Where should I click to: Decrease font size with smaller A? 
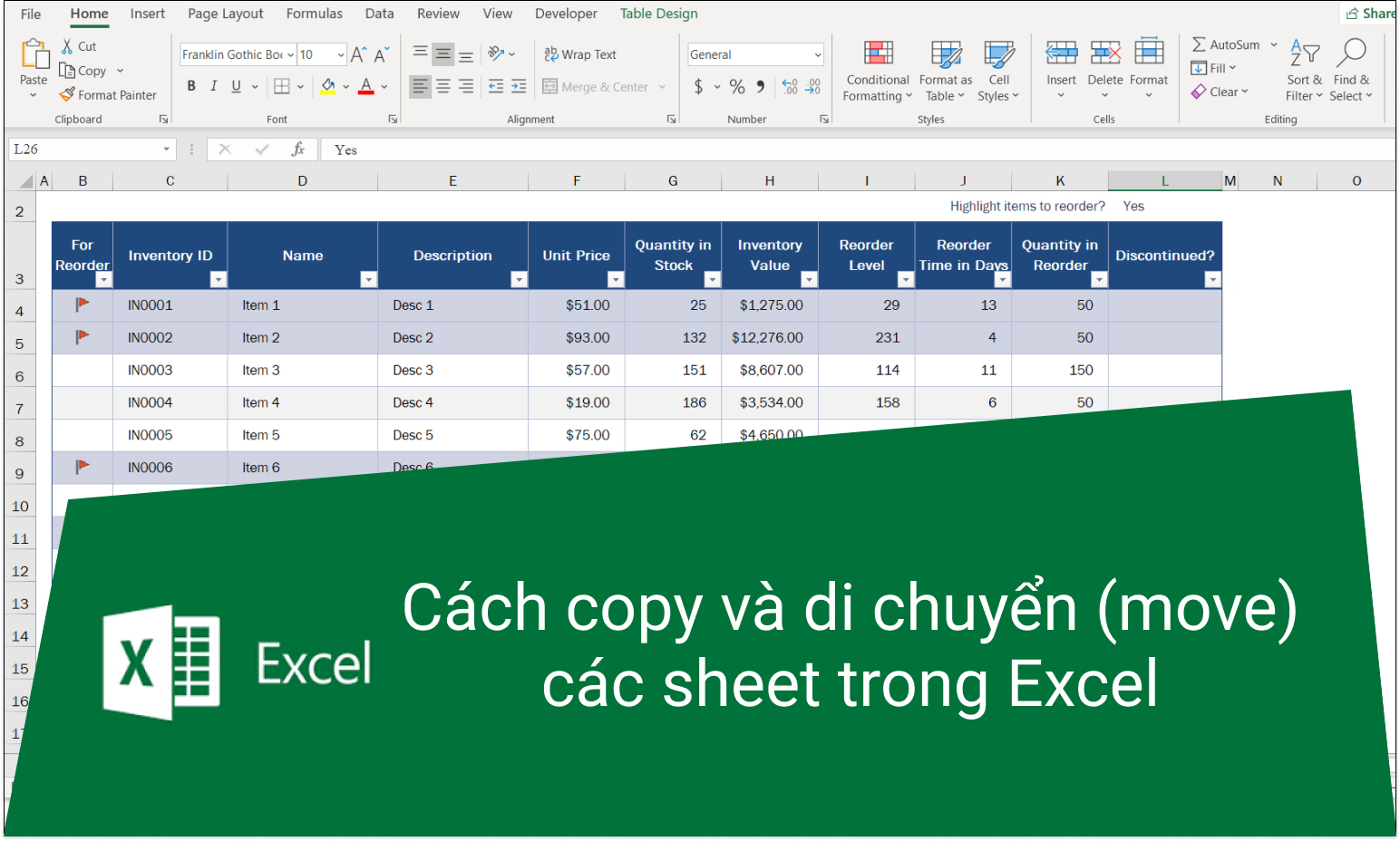tap(381, 54)
